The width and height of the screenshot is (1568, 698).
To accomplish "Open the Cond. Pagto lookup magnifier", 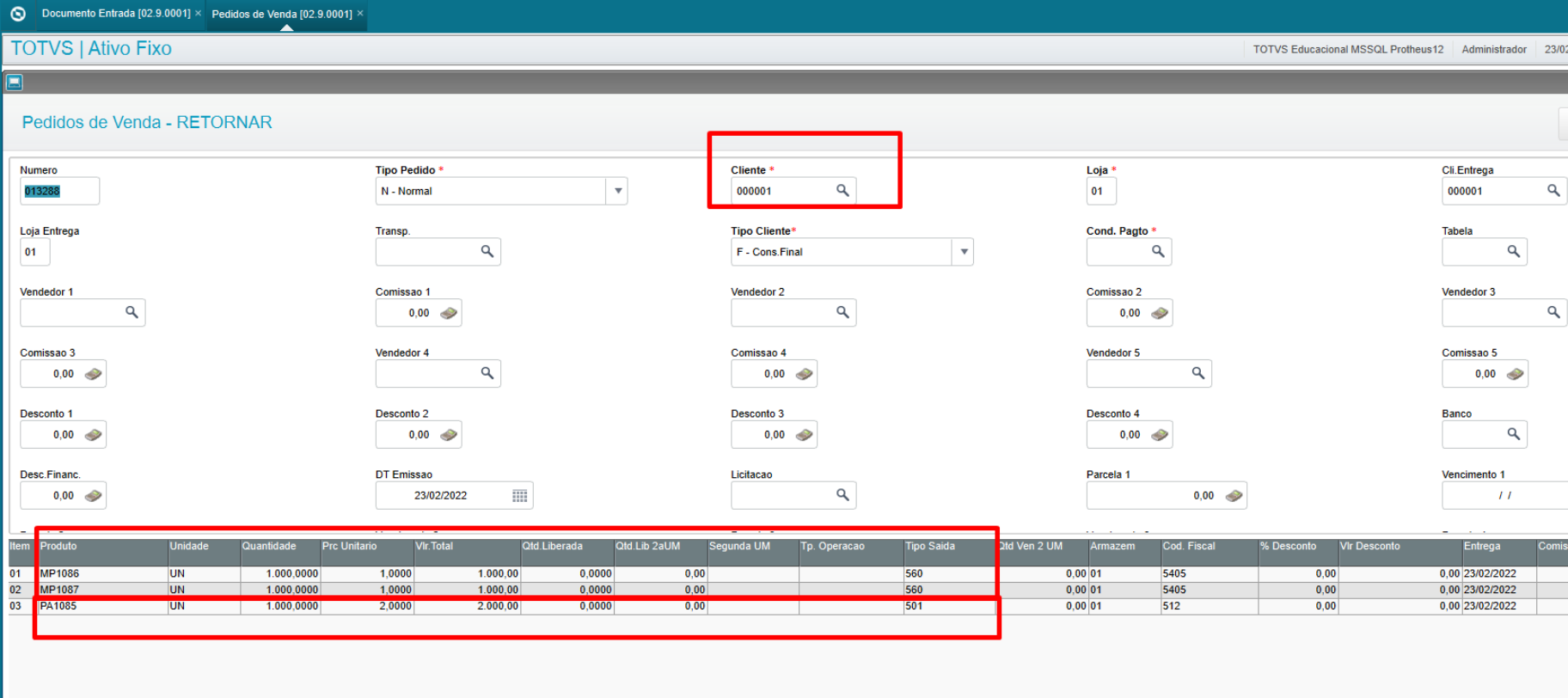I will [1158, 251].
